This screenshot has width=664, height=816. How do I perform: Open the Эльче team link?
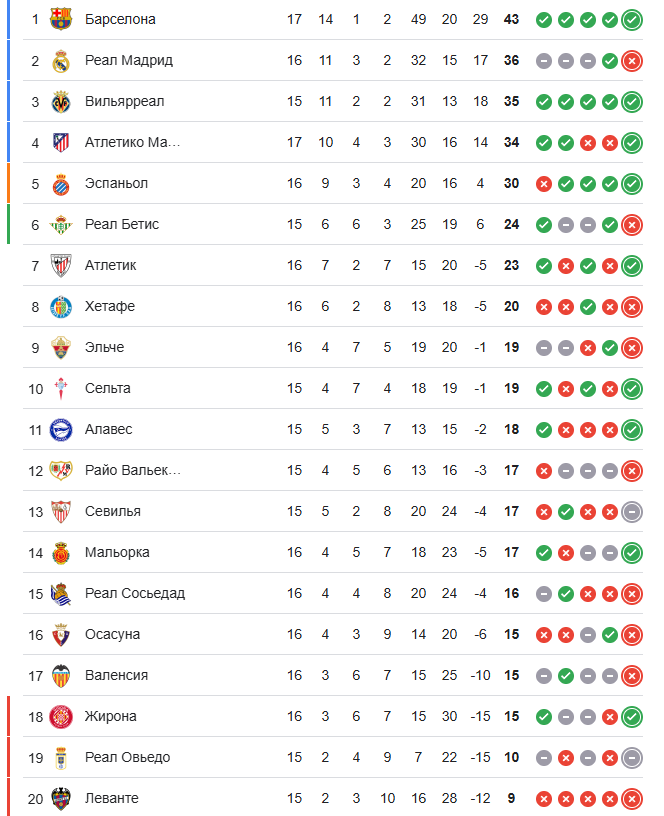104,347
